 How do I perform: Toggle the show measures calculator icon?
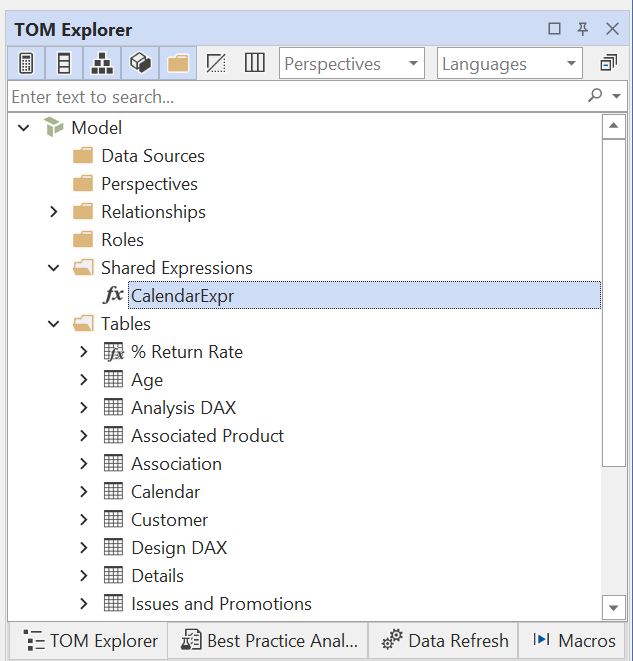click(x=26, y=63)
